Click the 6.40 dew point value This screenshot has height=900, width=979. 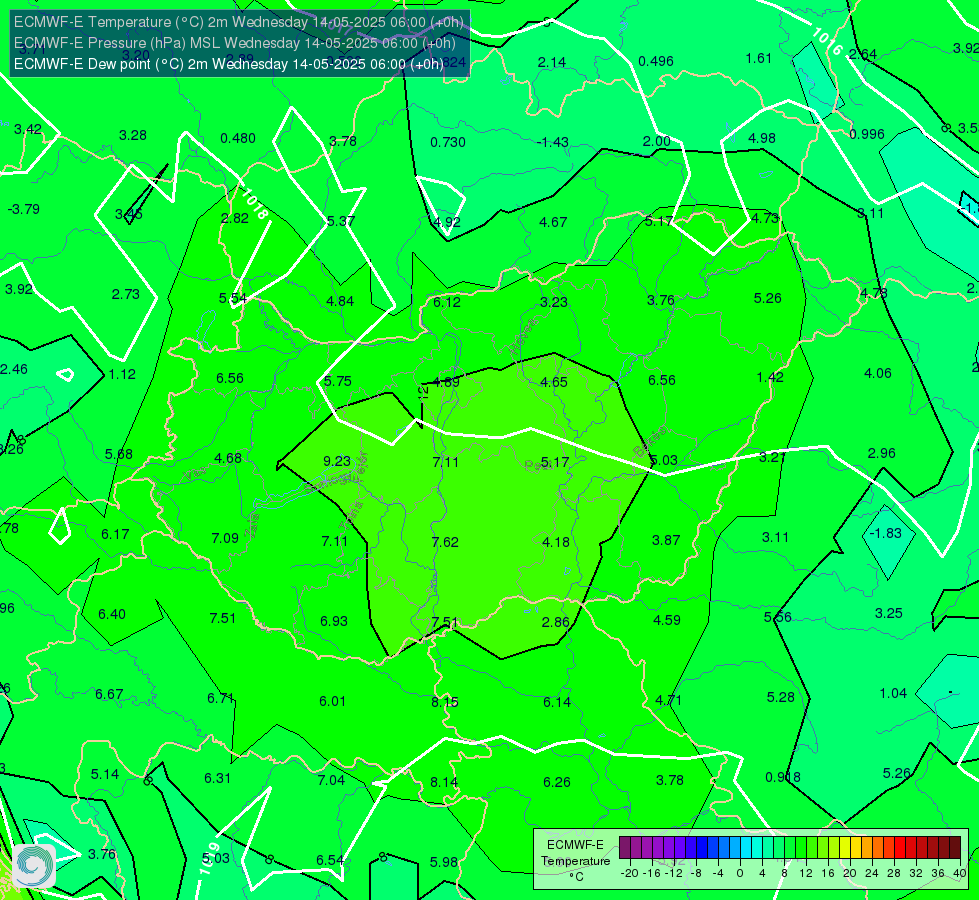tap(112, 614)
